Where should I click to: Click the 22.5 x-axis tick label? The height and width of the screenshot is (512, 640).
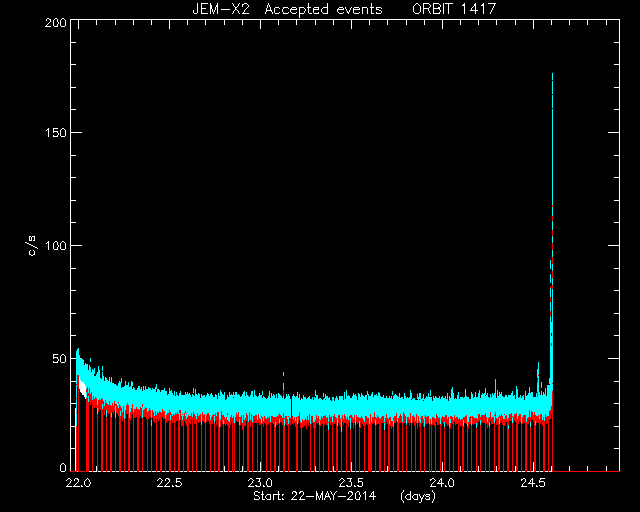coord(169,483)
